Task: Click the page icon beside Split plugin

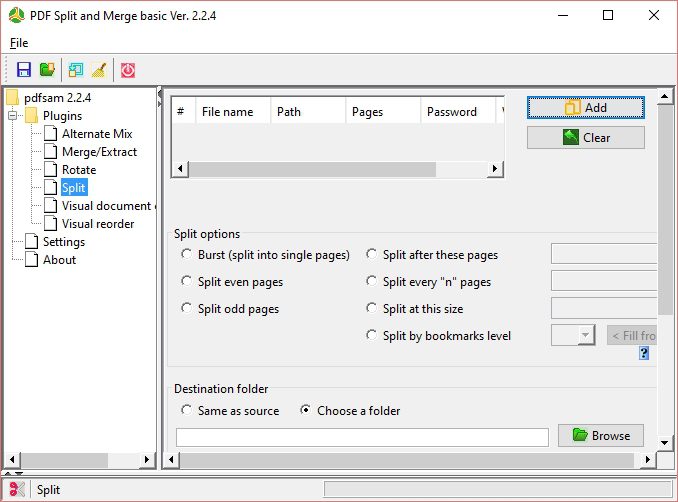Action: [x=50, y=187]
